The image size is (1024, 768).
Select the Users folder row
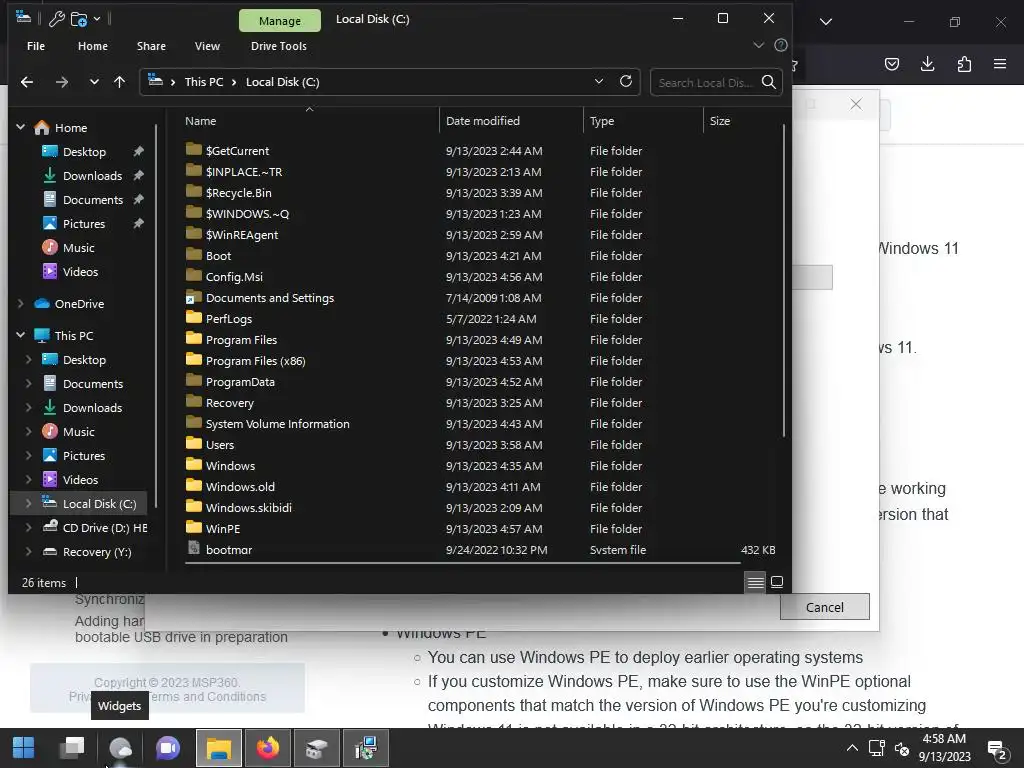coord(480,445)
